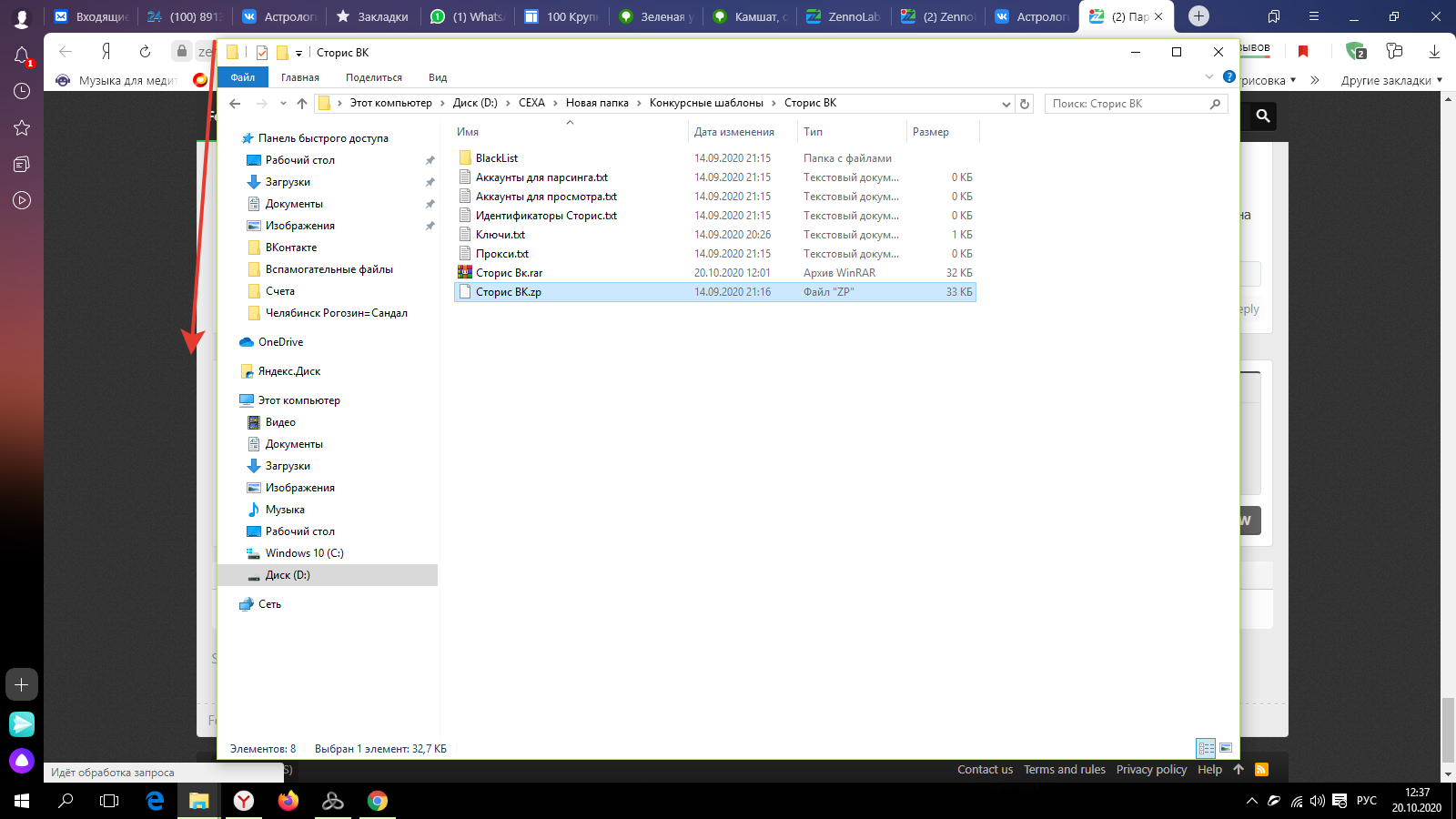Switch to Закладки browser tab

pyautogui.click(x=371, y=16)
